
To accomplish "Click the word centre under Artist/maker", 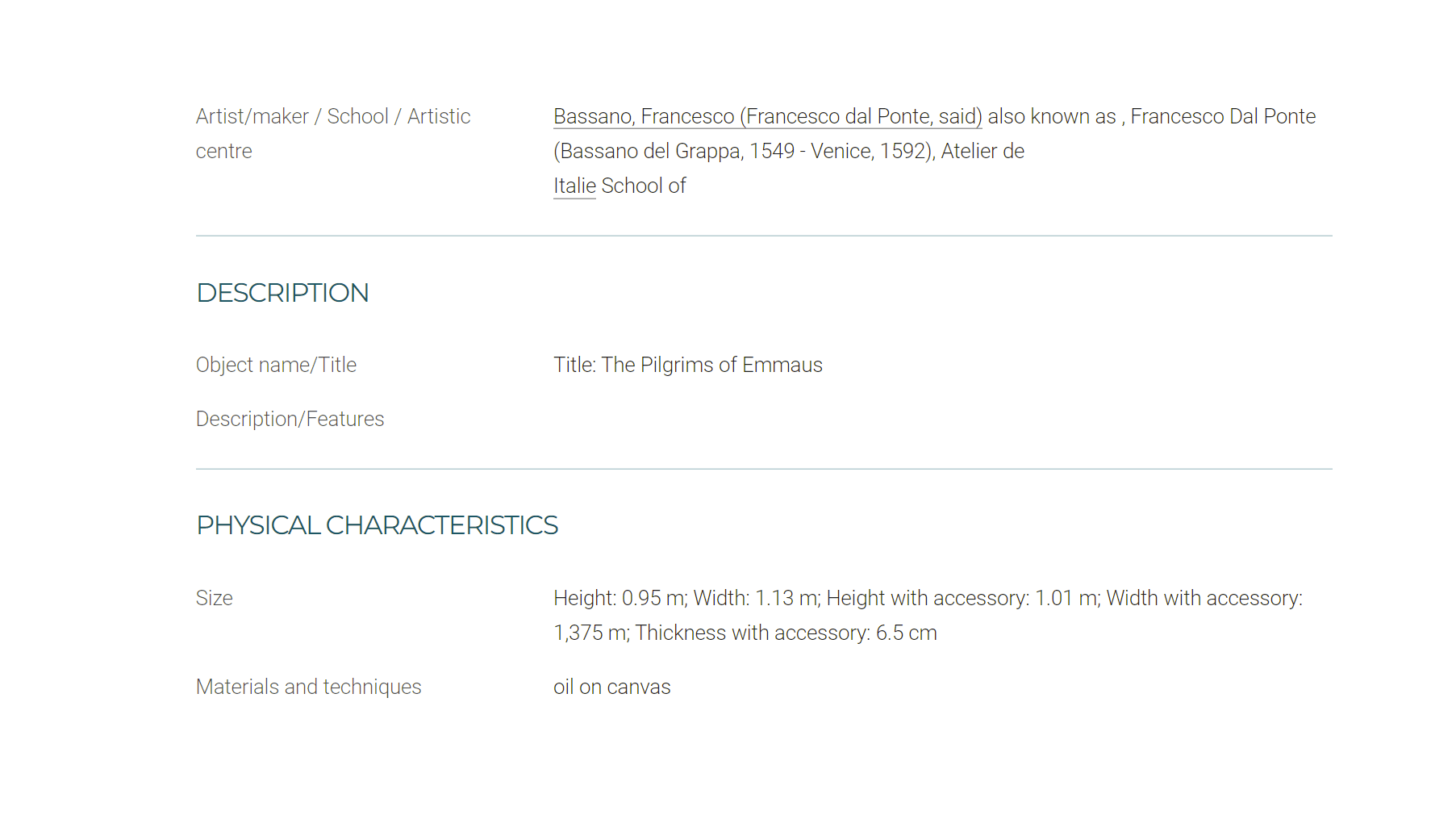I will click(x=223, y=152).
